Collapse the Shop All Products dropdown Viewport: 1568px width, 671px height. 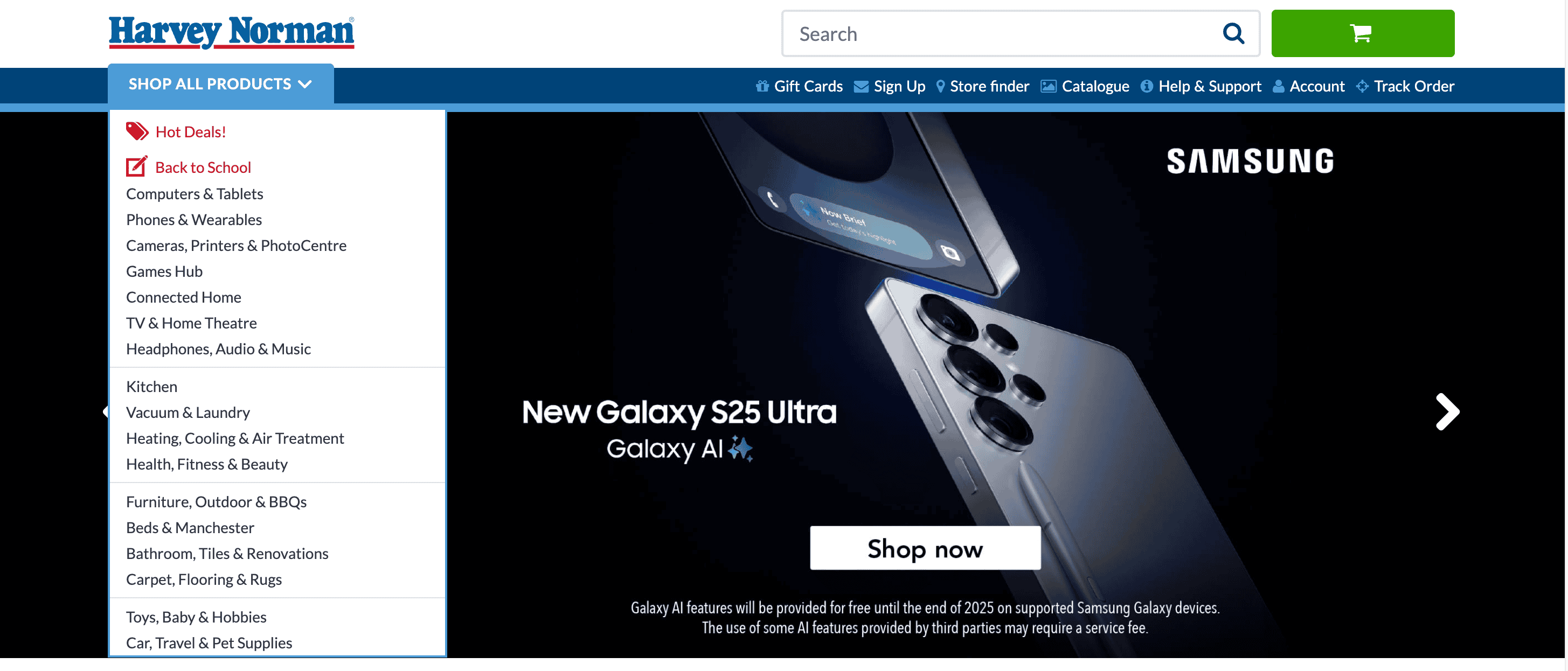[x=220, y=84]
